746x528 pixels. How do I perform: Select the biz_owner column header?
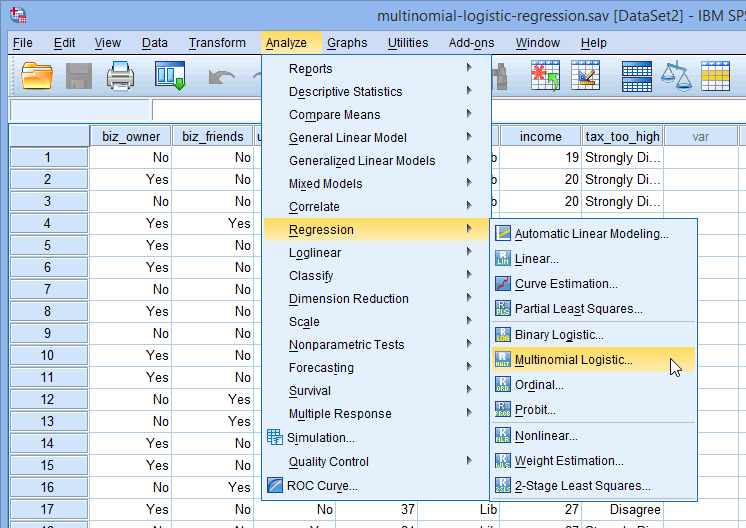[130, 137]
